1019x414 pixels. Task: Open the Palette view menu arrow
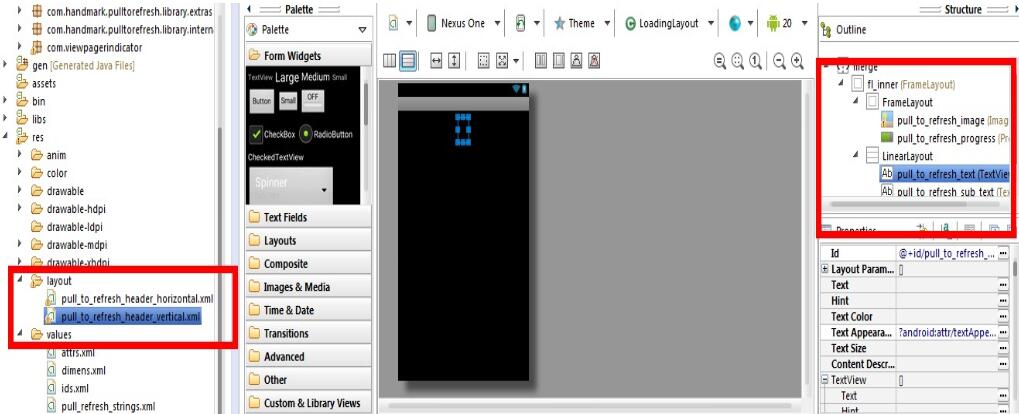363,30
